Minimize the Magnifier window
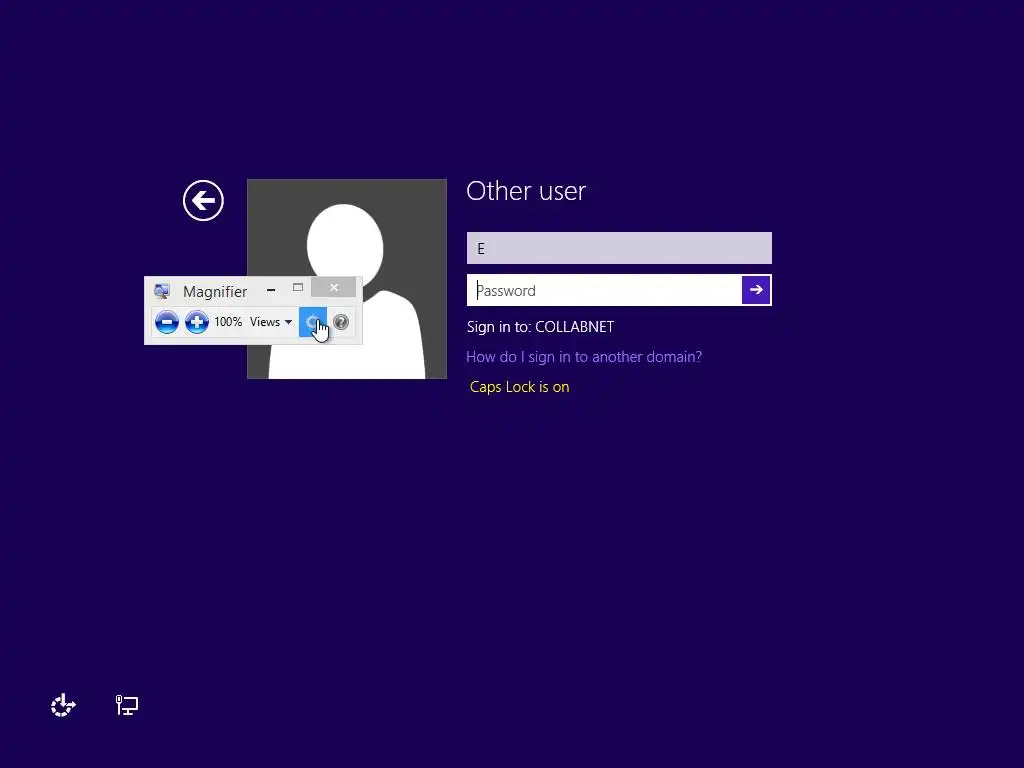Viewport: 1024px width, 768px height. tap(271, 289)
